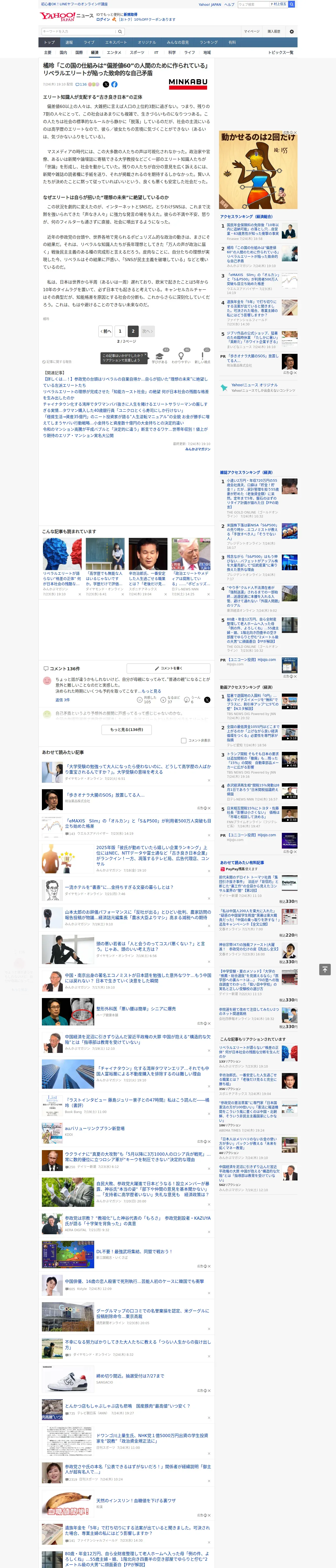Image resolution: width=336 pixels, height=1568 pixels.
Task: Click the Yahoo! JAPAN news logo
Action: click(x=66, y=16)
